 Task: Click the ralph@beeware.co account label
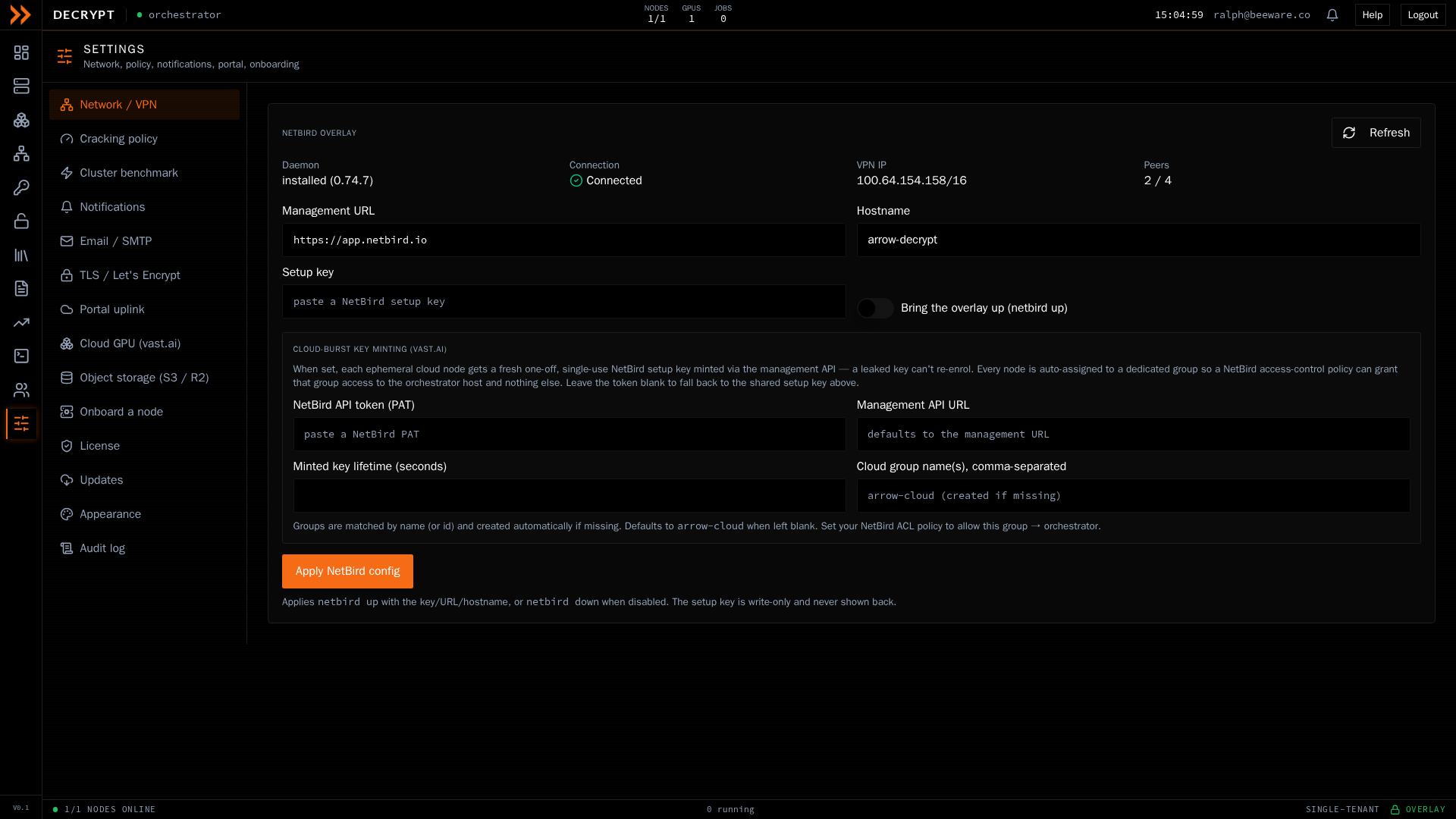1261,15
